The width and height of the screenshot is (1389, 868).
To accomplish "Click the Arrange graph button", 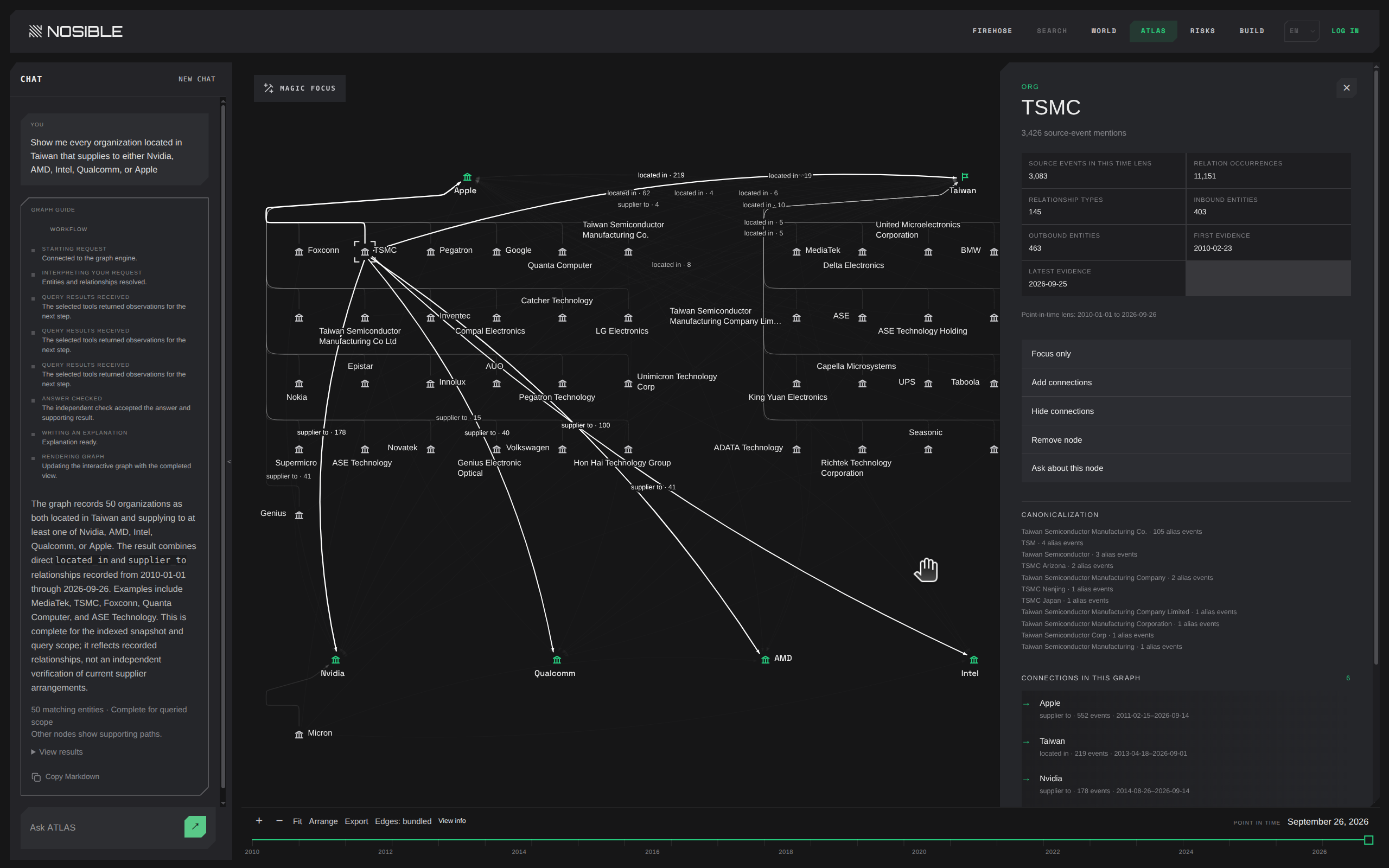I will click(x=323, y=821).
